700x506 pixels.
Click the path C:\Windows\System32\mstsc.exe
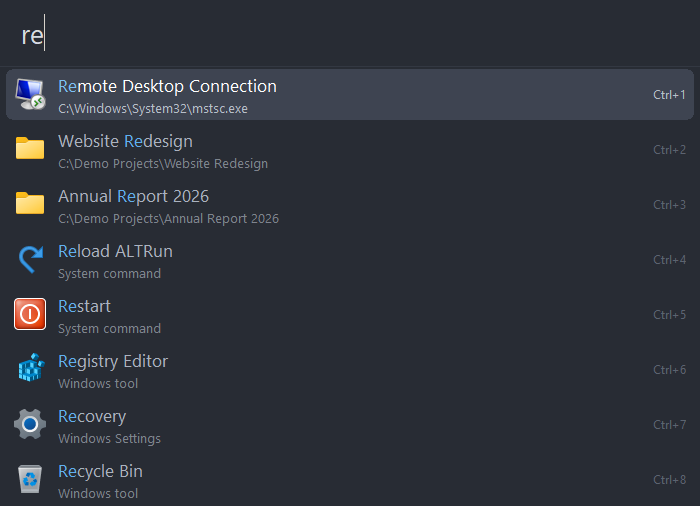(x=153, y=109)
